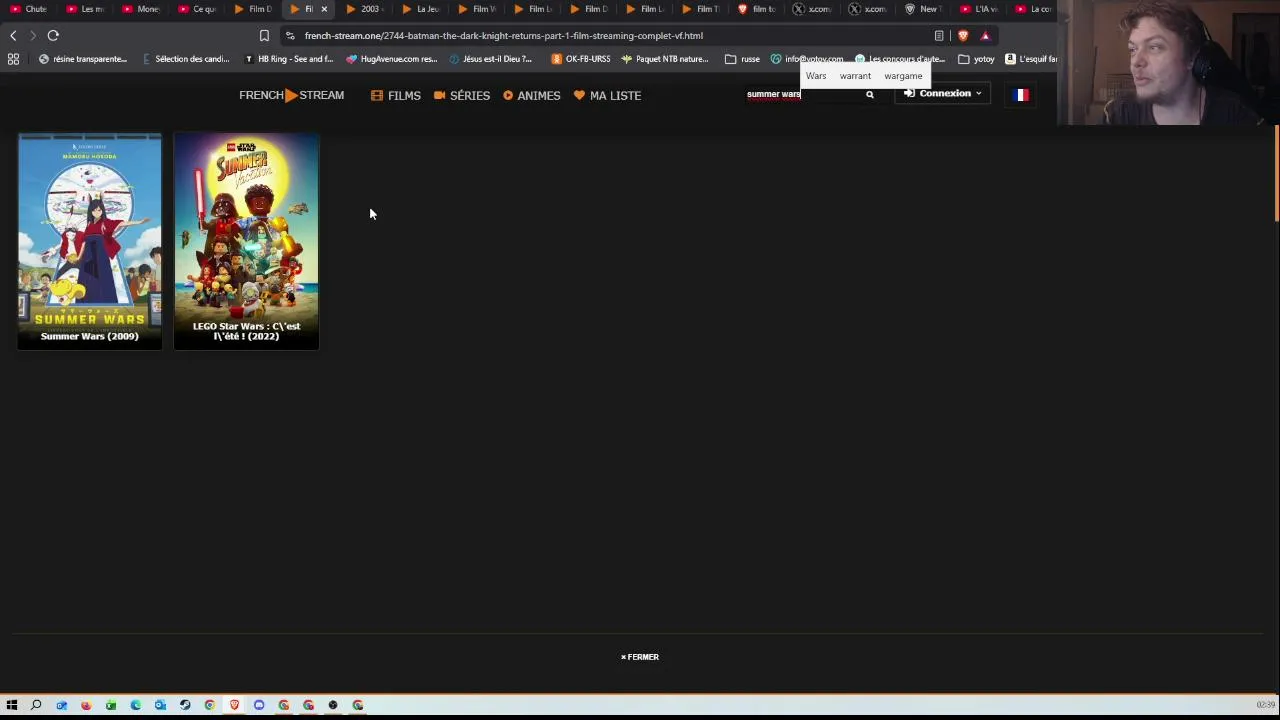The image size is (1280, 720).
Task: Click the search box containing 'summer wars'
Action: coord(803,94)
